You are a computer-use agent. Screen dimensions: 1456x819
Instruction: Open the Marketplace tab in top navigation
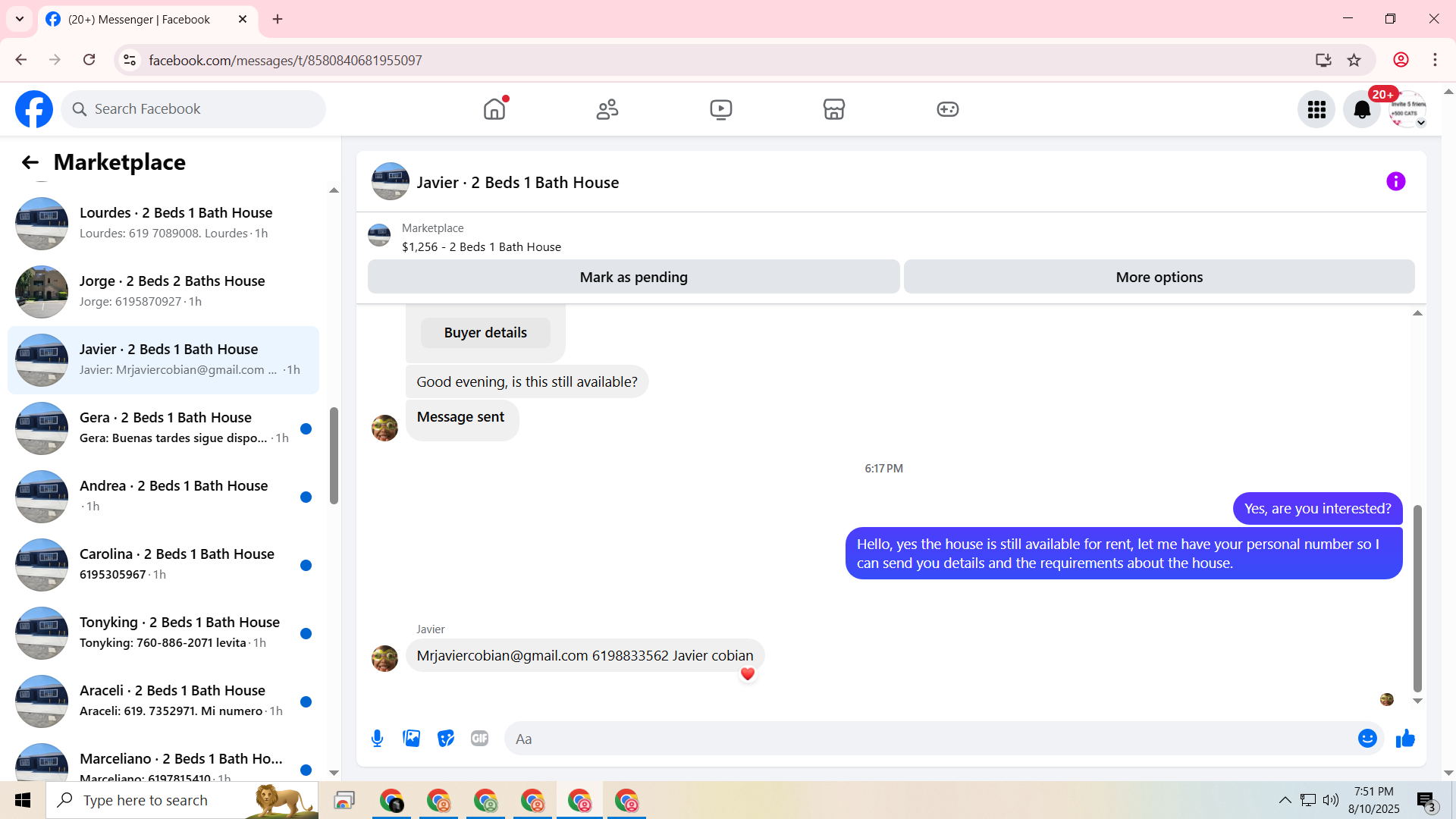pos(833,110)
